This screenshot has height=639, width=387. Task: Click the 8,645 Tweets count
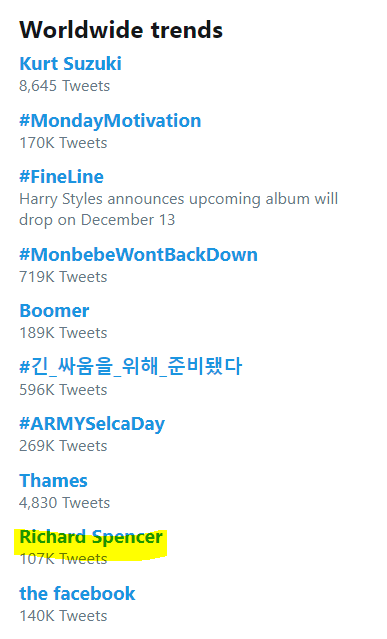64,86
